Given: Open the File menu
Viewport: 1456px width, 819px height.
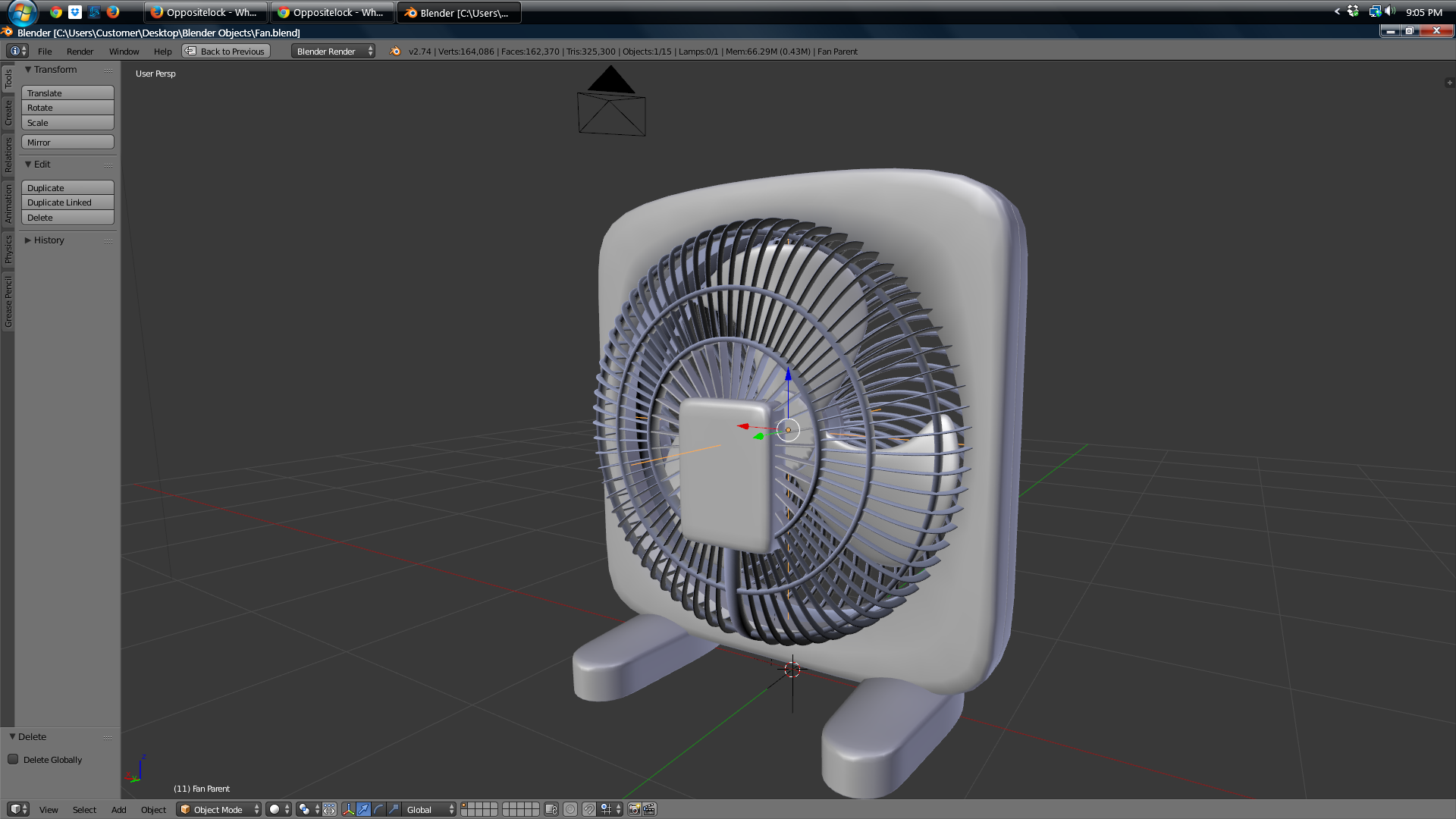Looking at the screenshot, I should (45, 51).
